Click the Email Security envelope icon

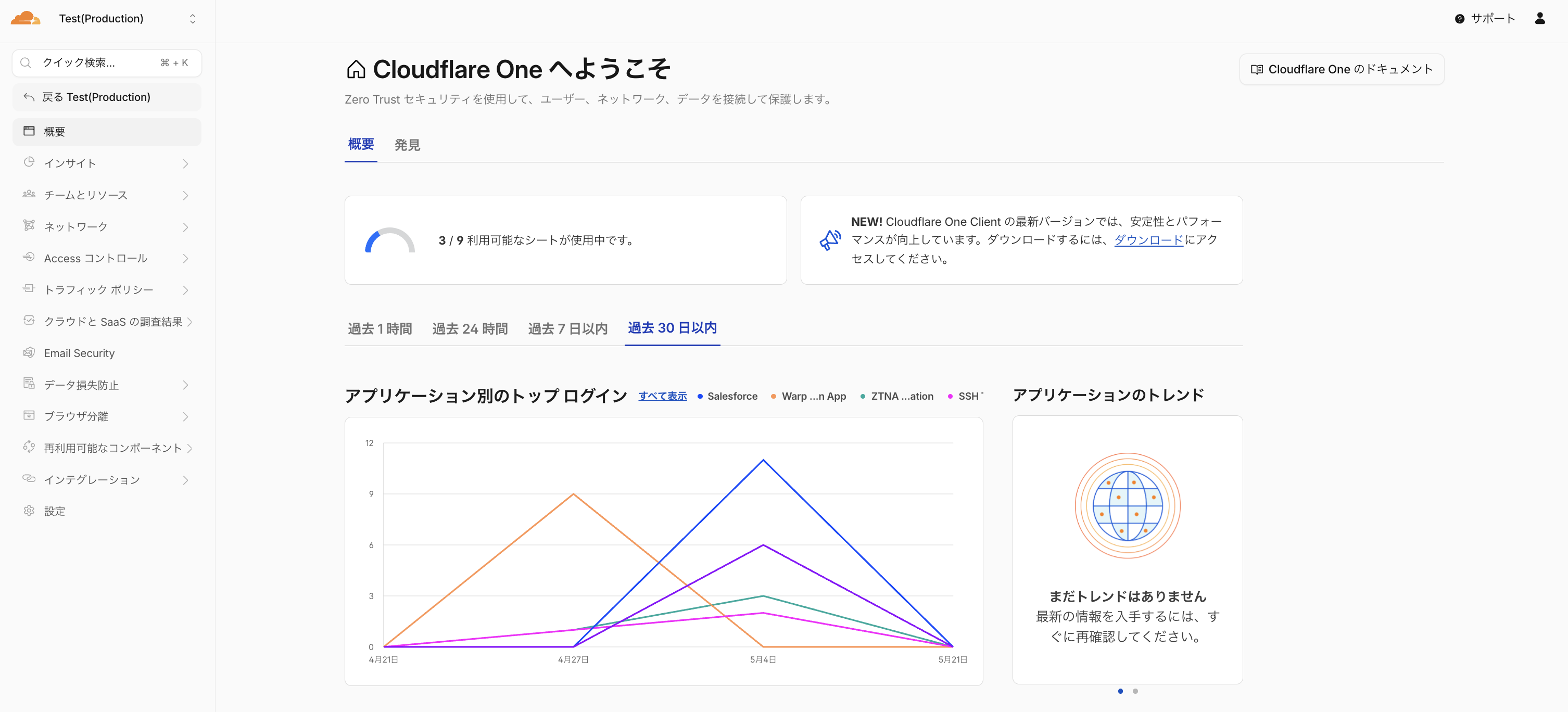coord(29,352)
